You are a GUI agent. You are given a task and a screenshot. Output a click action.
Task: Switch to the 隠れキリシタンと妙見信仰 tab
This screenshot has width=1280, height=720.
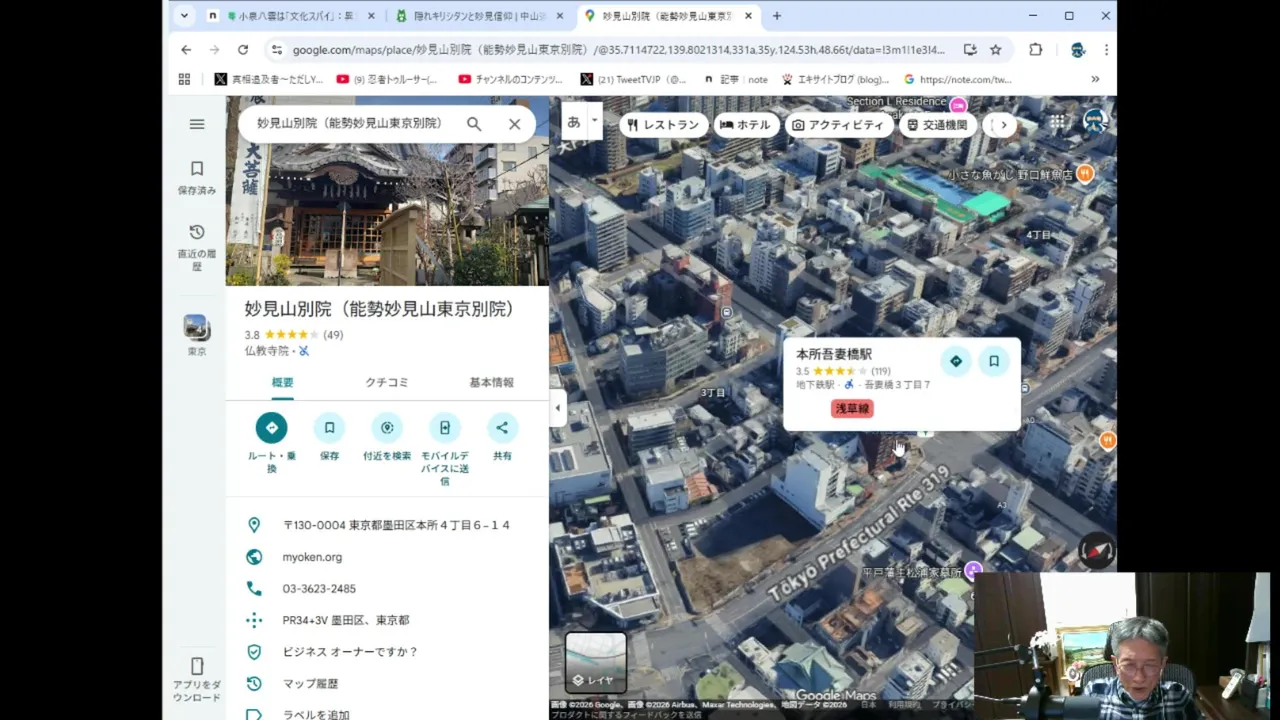(478, 16)
